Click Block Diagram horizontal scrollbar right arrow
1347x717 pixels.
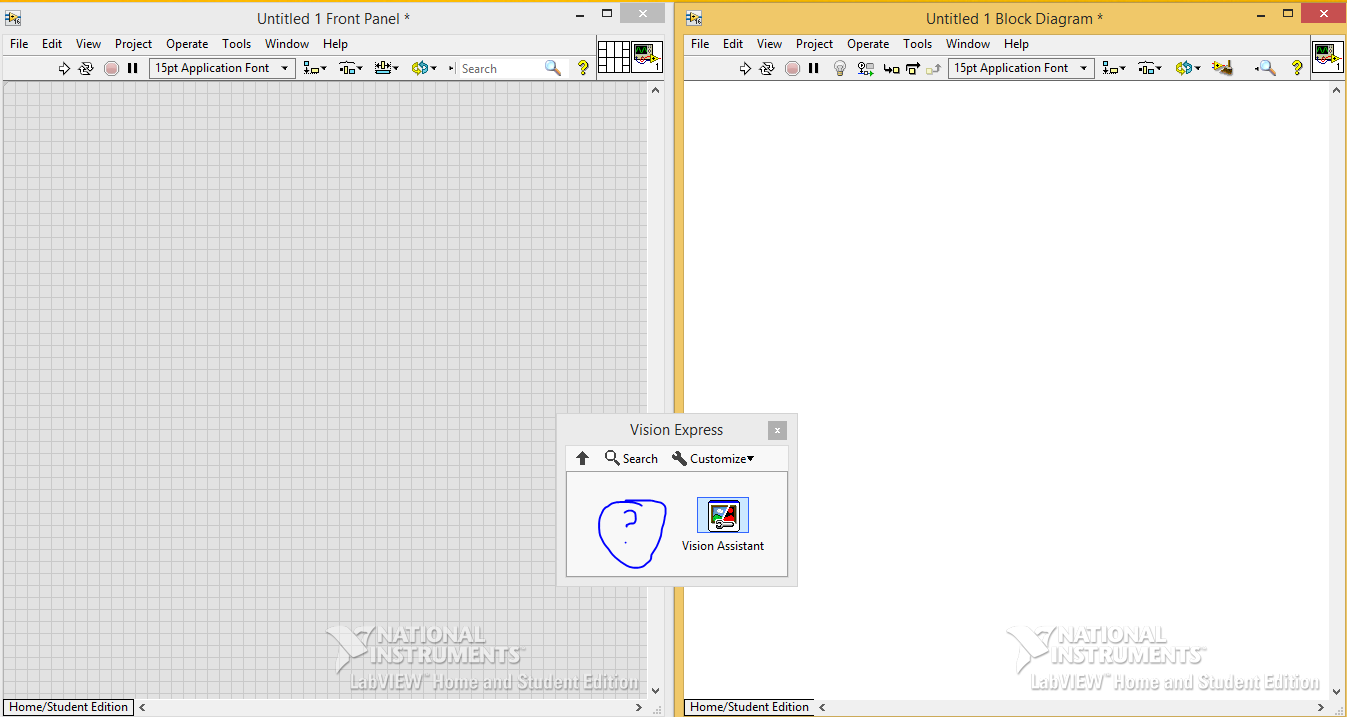pos(1320,707)
